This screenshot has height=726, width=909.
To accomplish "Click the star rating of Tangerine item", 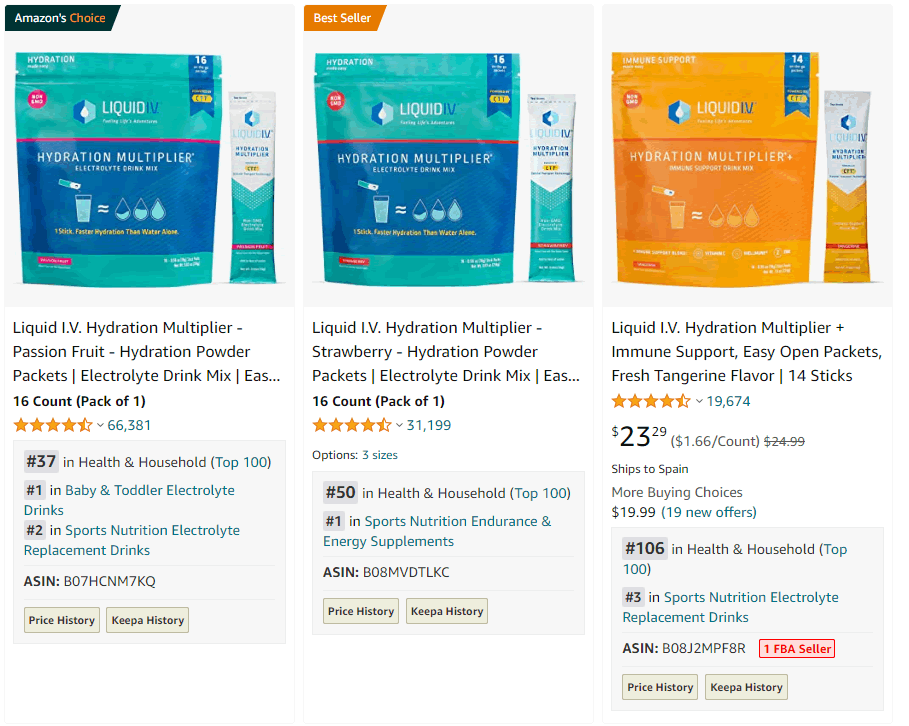I will (651, 401).
